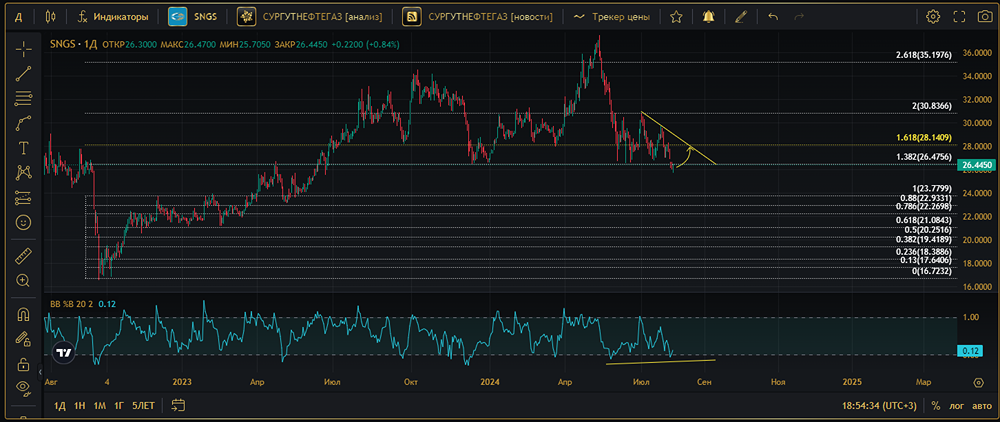This screenshot has width=1000, height=422.
Task: Open the date range picker calendar
Action: pyautogui.click(x=179, y=405)
